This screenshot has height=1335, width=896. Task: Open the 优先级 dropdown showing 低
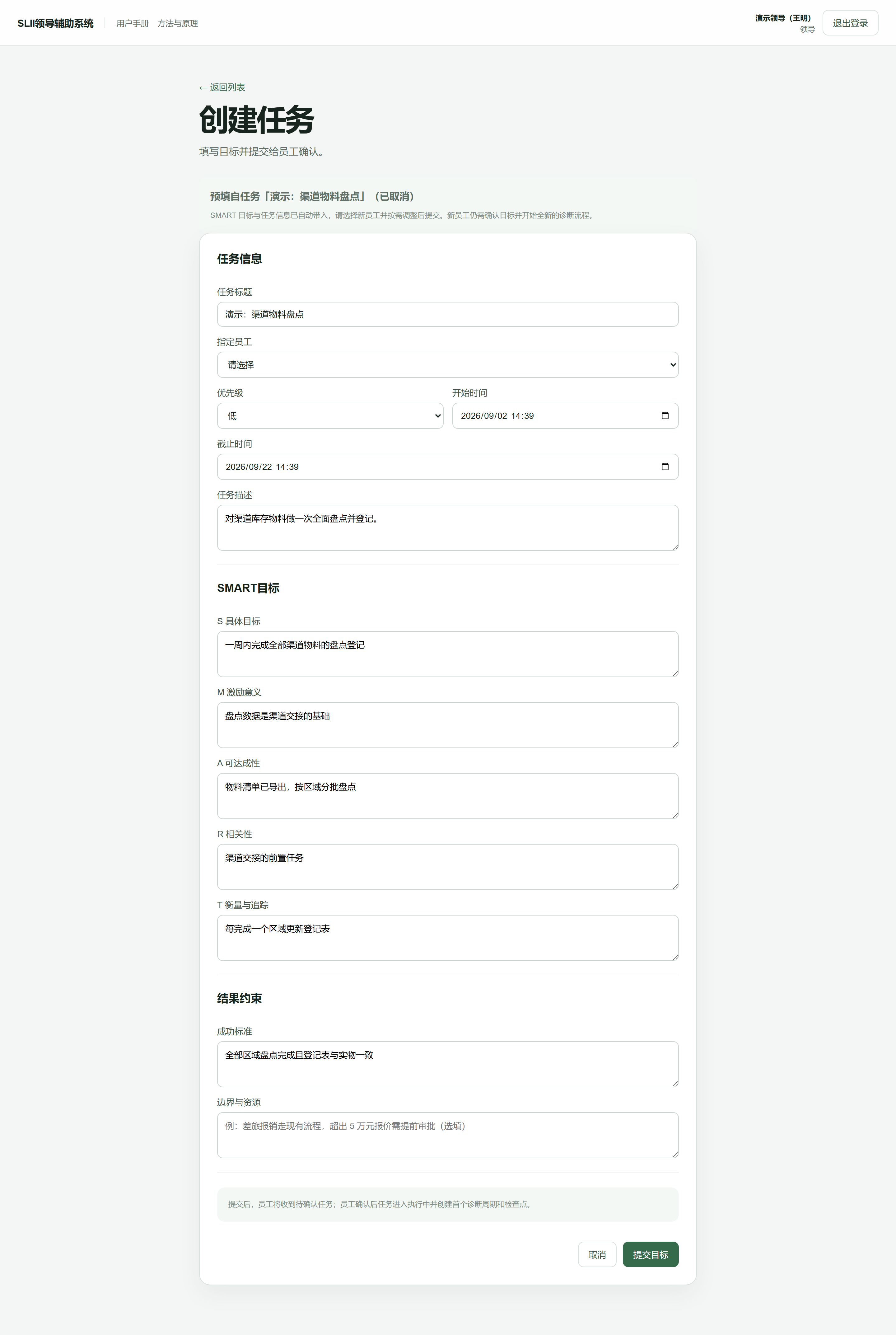click(x=330, y=415)
